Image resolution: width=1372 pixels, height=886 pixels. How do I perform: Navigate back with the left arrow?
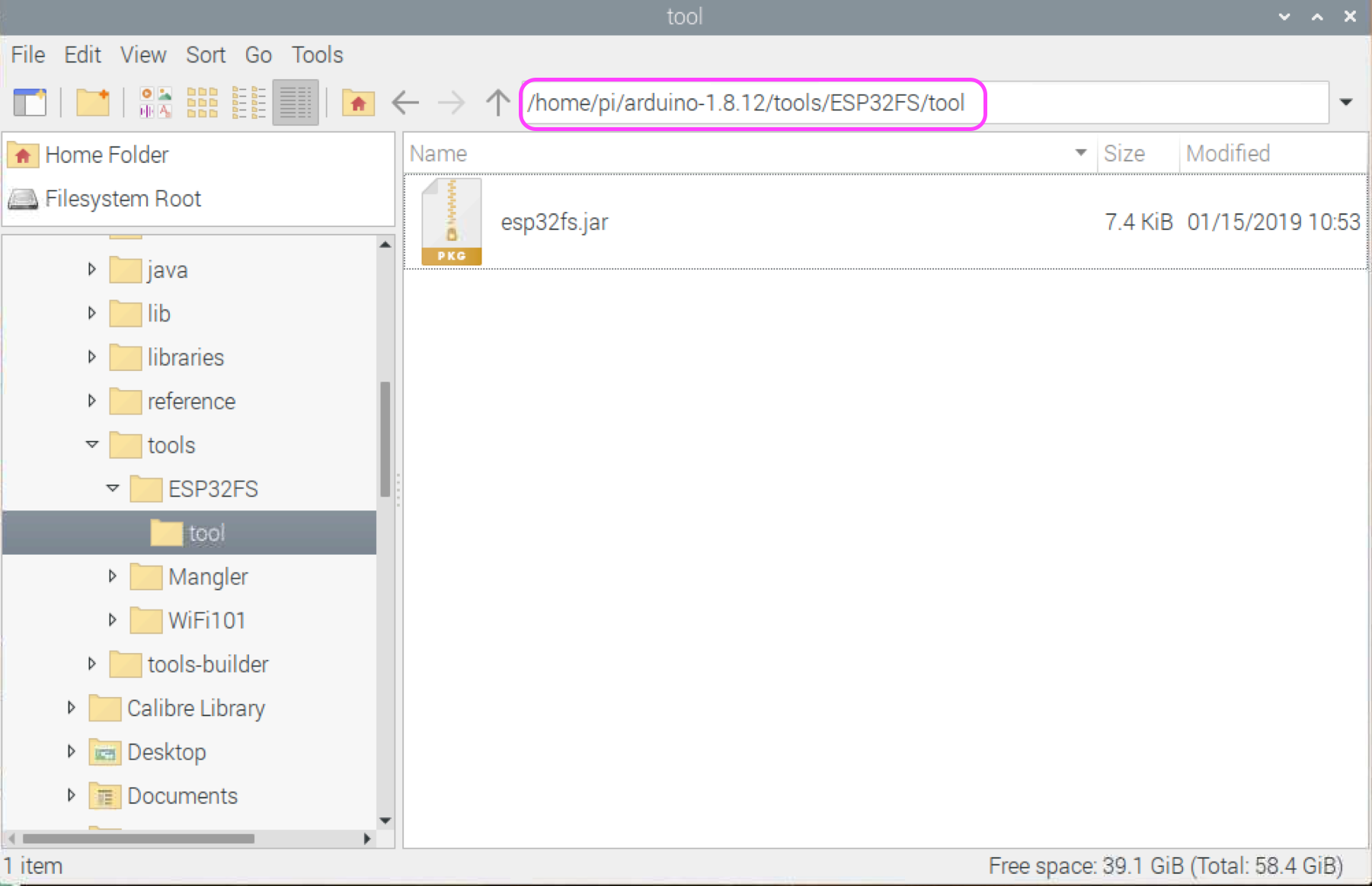[x=405, y=102]
